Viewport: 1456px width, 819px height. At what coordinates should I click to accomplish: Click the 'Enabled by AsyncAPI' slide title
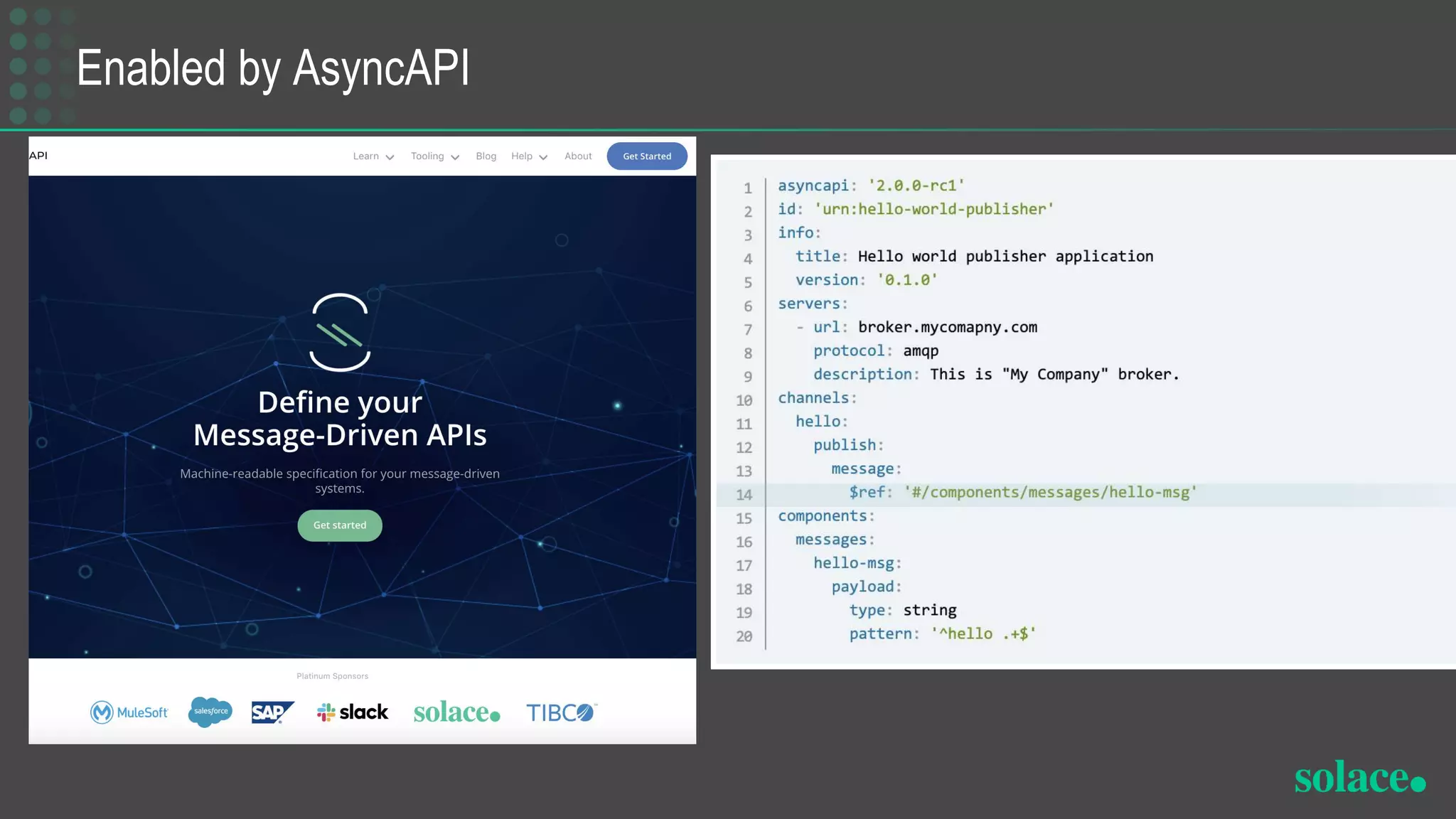273,68
